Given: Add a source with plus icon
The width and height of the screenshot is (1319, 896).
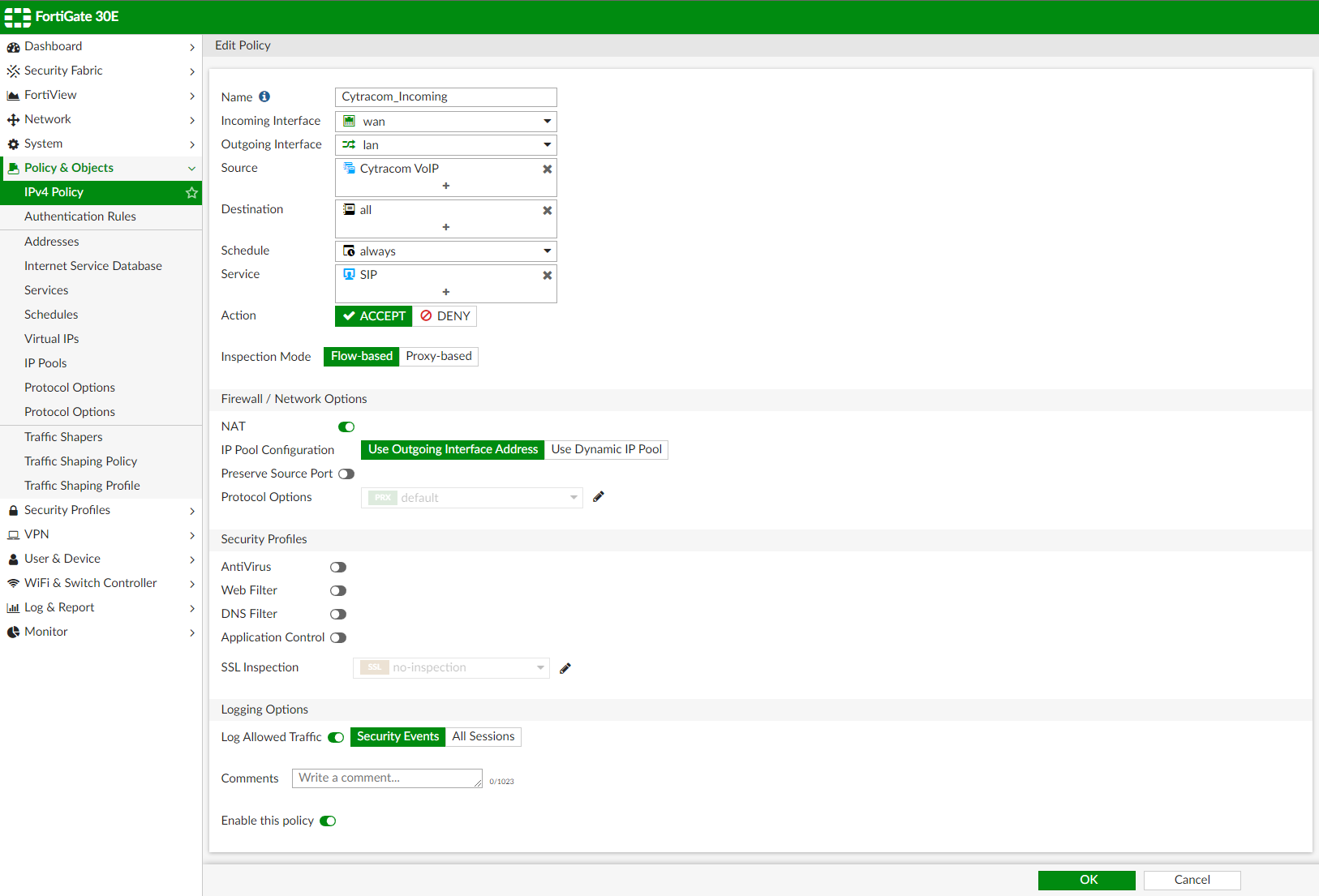Looking at the screenshot, I should pyautogui.click(x=446, y=186).
